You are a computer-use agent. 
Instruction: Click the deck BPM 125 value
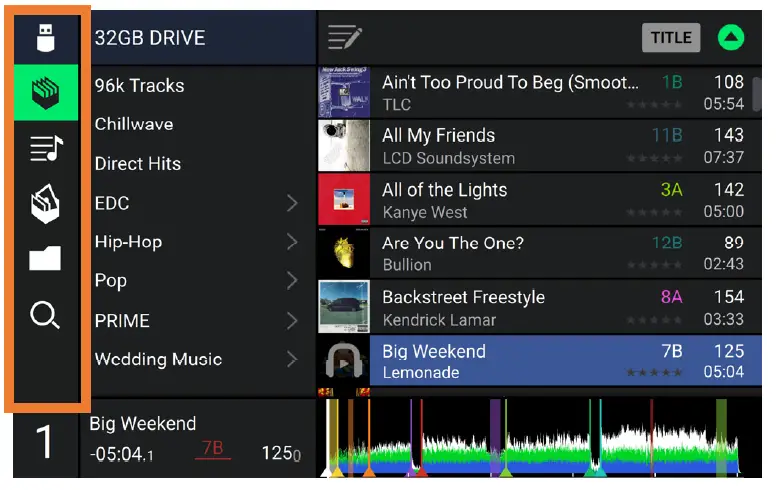pos(281,453)
